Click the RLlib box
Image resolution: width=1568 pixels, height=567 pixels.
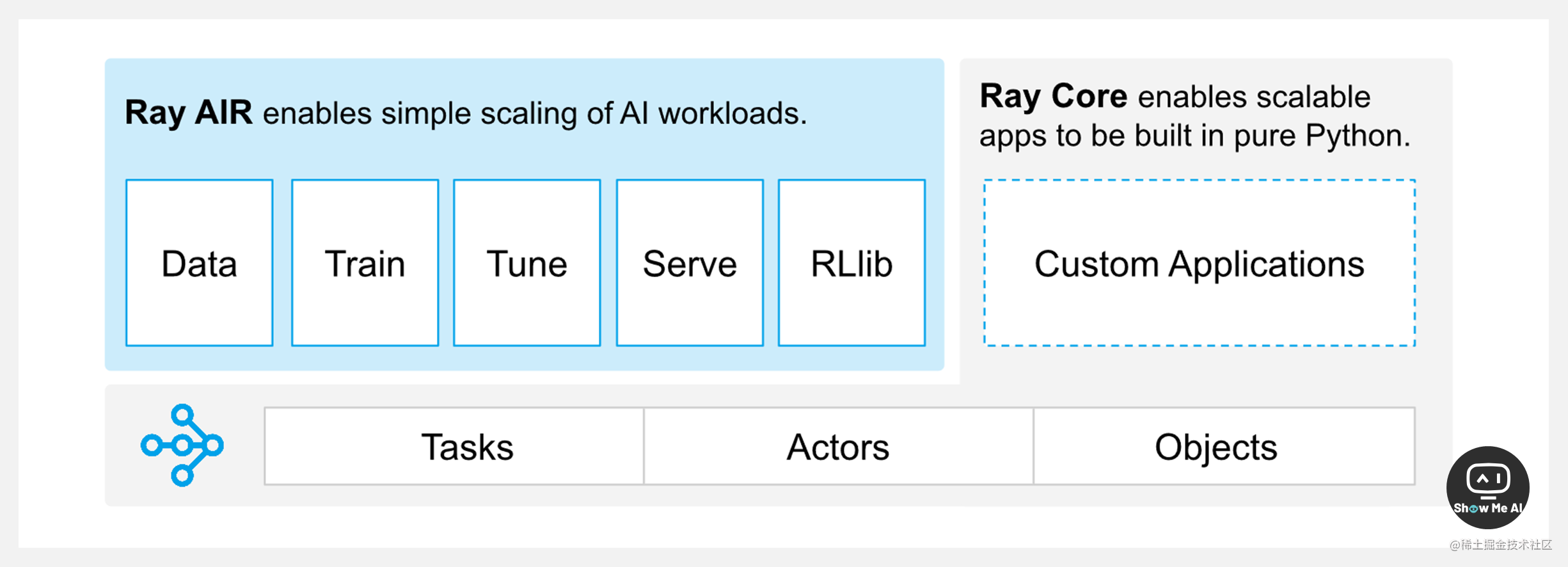(852, 263)
